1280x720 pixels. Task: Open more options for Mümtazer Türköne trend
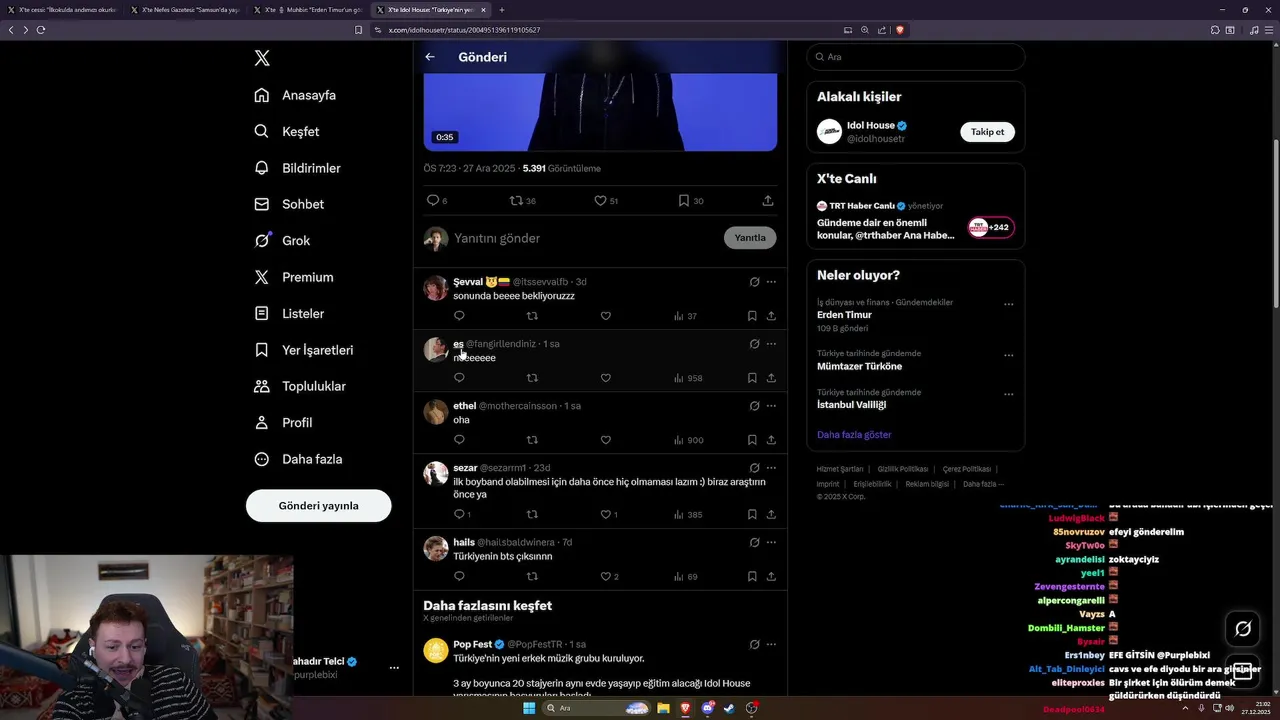1008,355
